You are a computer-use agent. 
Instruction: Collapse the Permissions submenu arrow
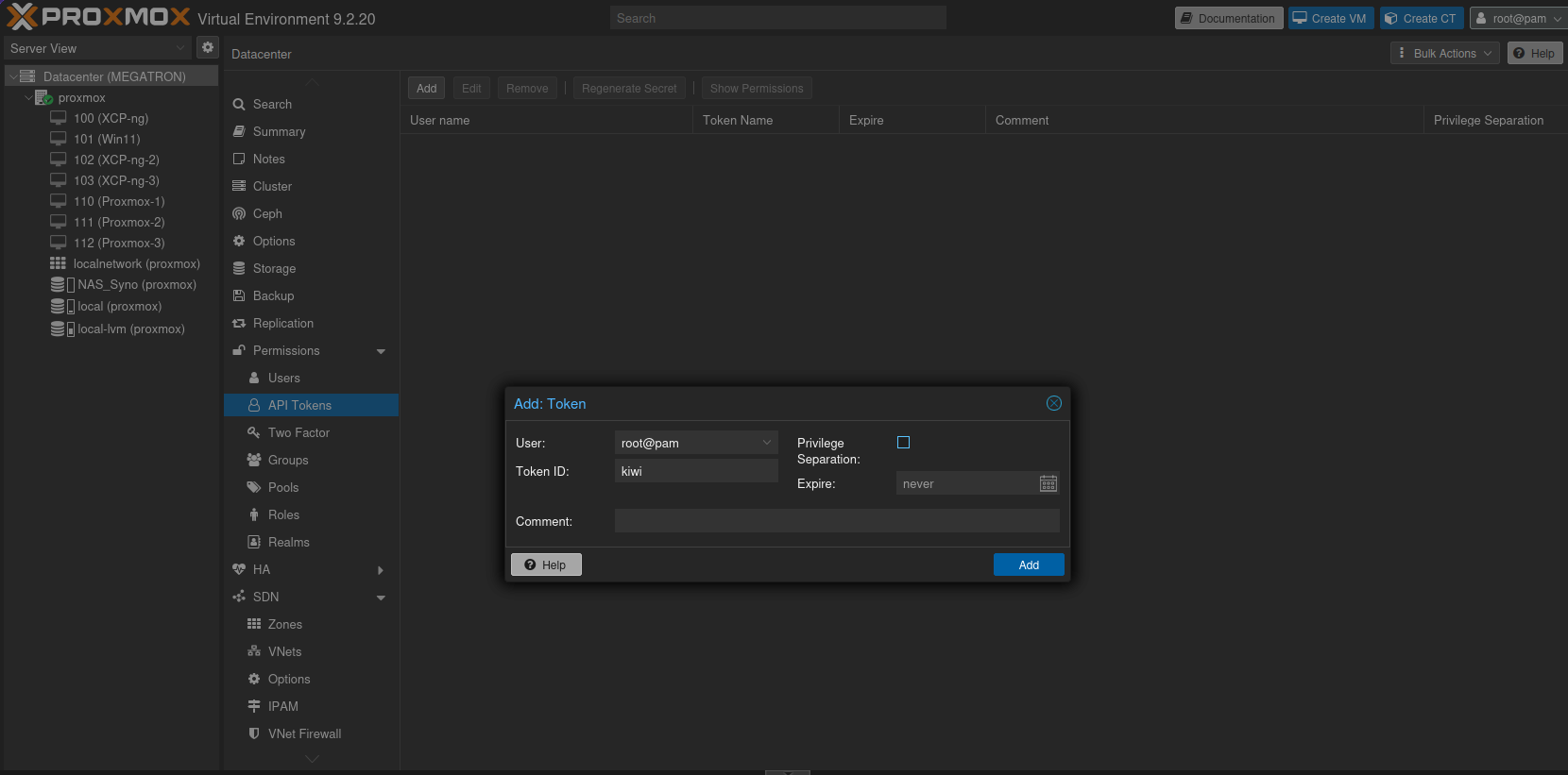click(x=381, y=351)
